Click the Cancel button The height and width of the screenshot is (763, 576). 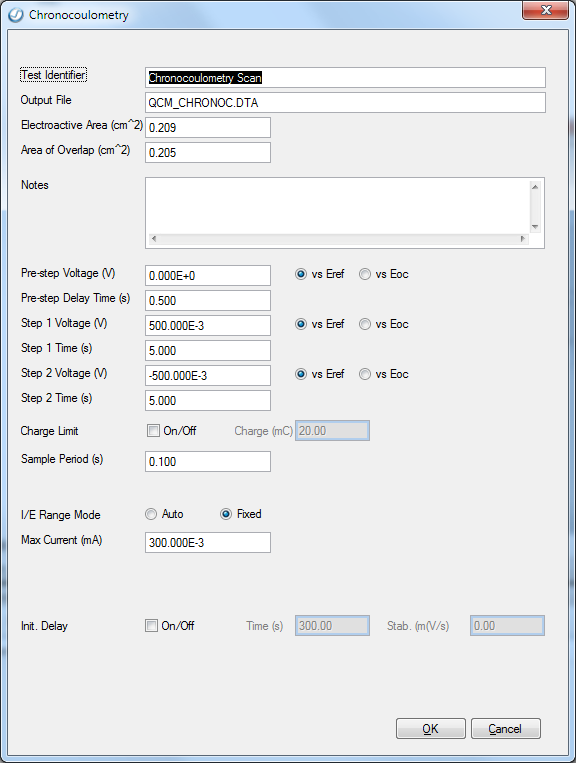click(x=505, y=728)
